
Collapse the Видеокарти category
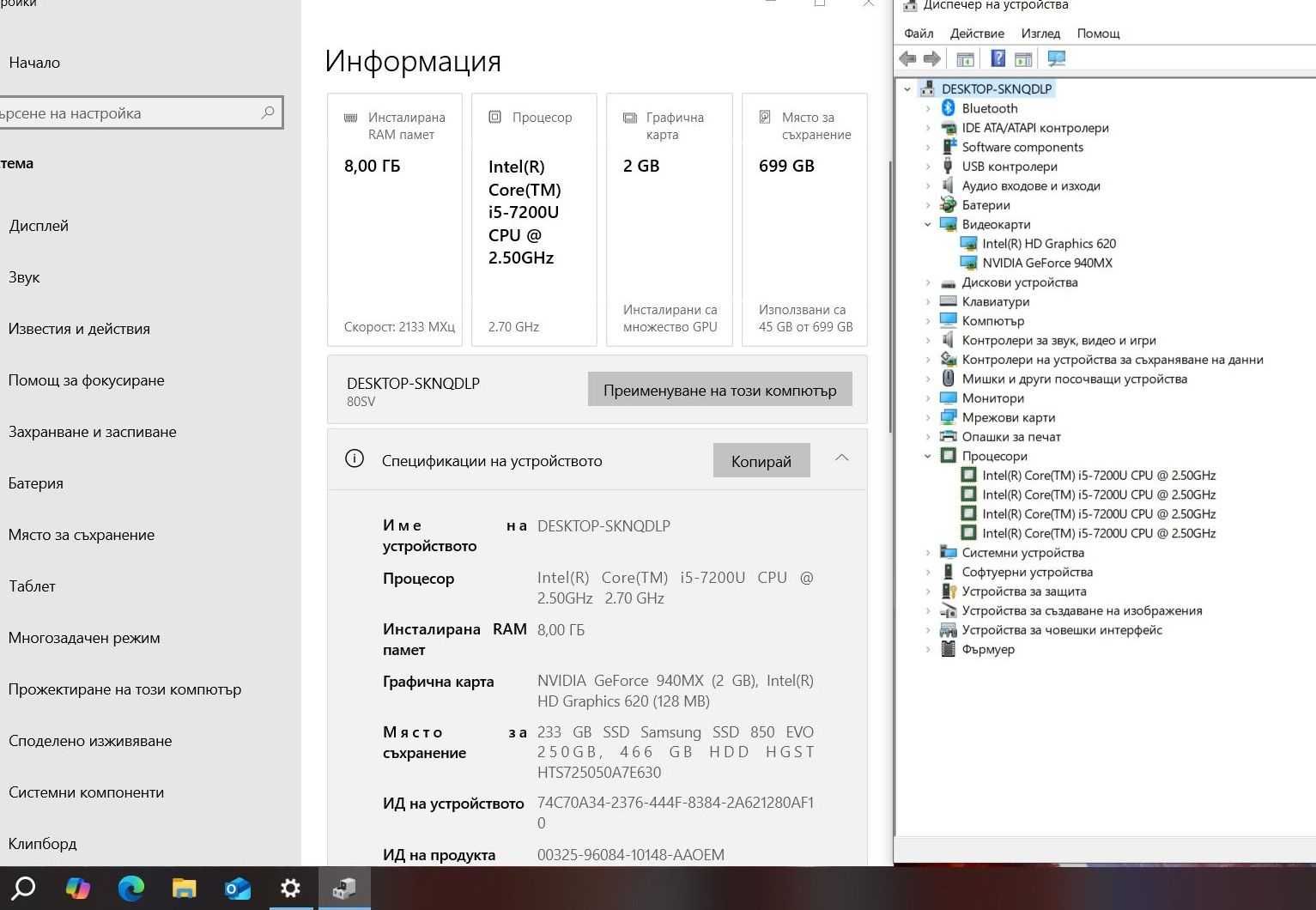pyautogui.click(x=928, y=224)
